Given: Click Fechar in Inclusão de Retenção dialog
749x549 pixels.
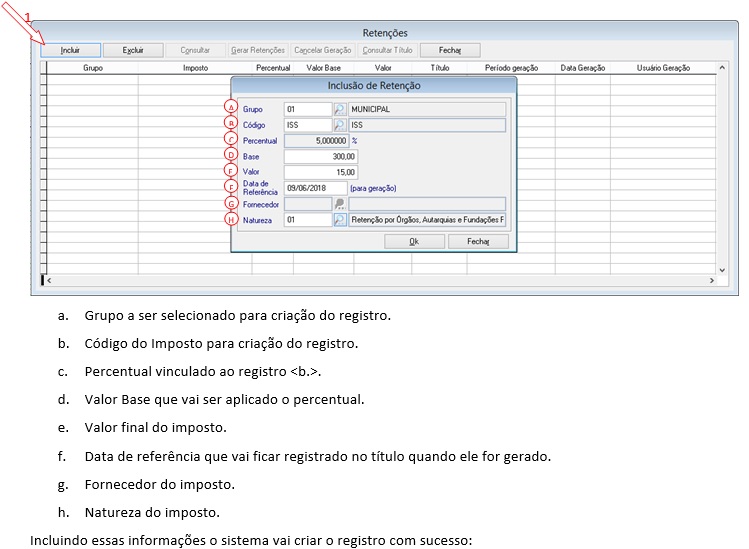Looking at the screenshot, I should [478, 242].
